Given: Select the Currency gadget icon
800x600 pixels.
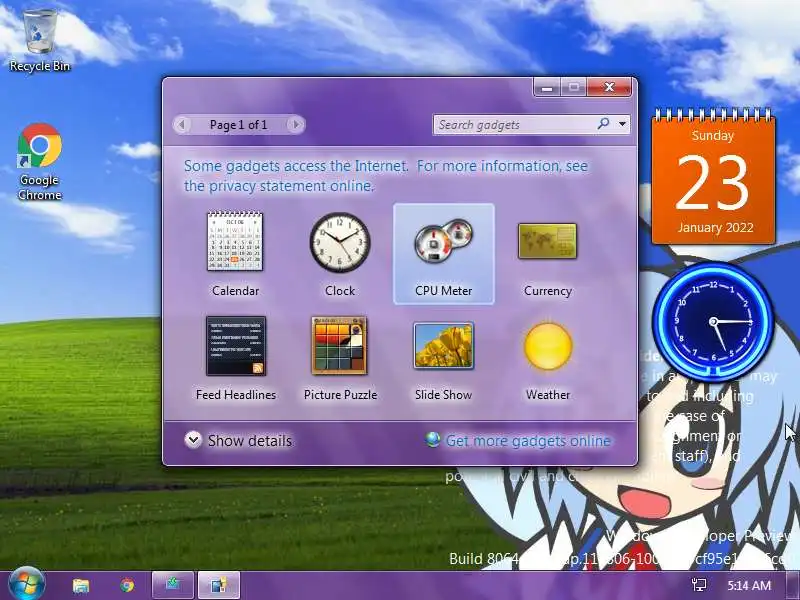Looking at the screenshot, I should click(547, 241).
